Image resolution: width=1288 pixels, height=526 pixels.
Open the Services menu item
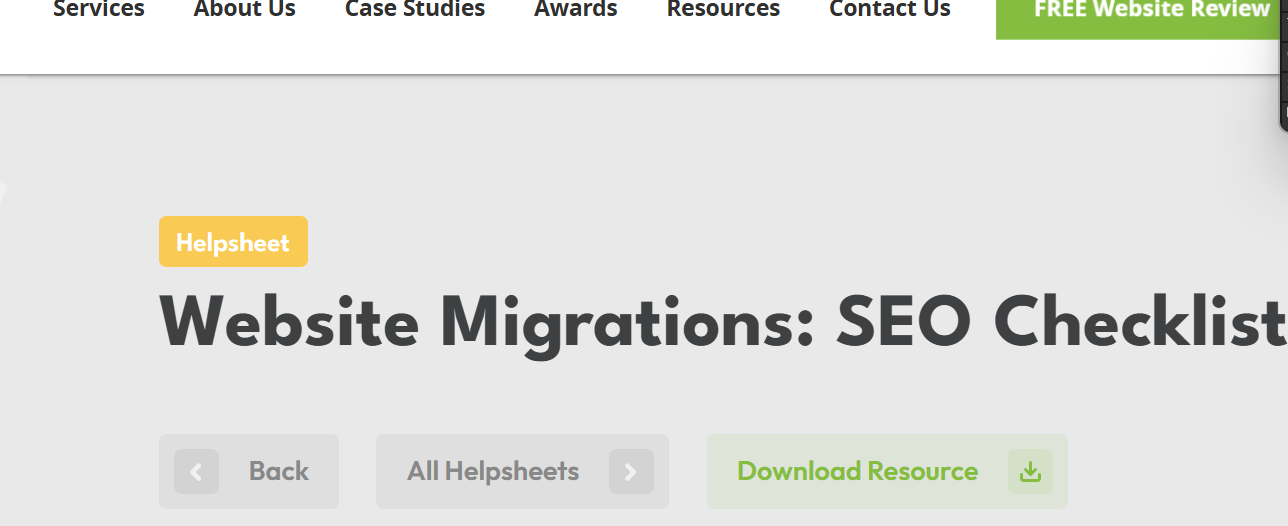point(98,10)
